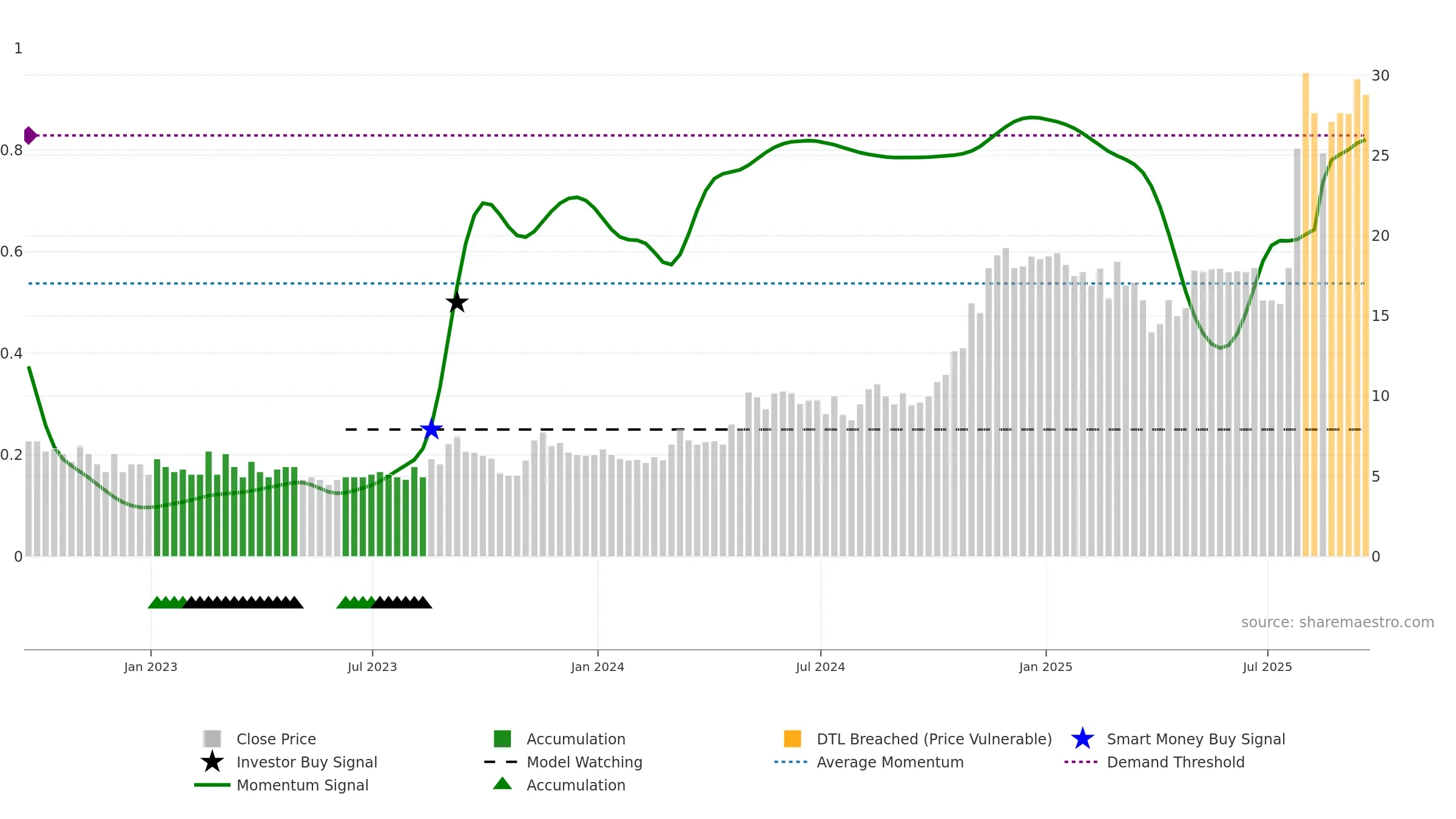Click the grey Close Price legend swatch
1456x819 pixels.
point(212,738)
